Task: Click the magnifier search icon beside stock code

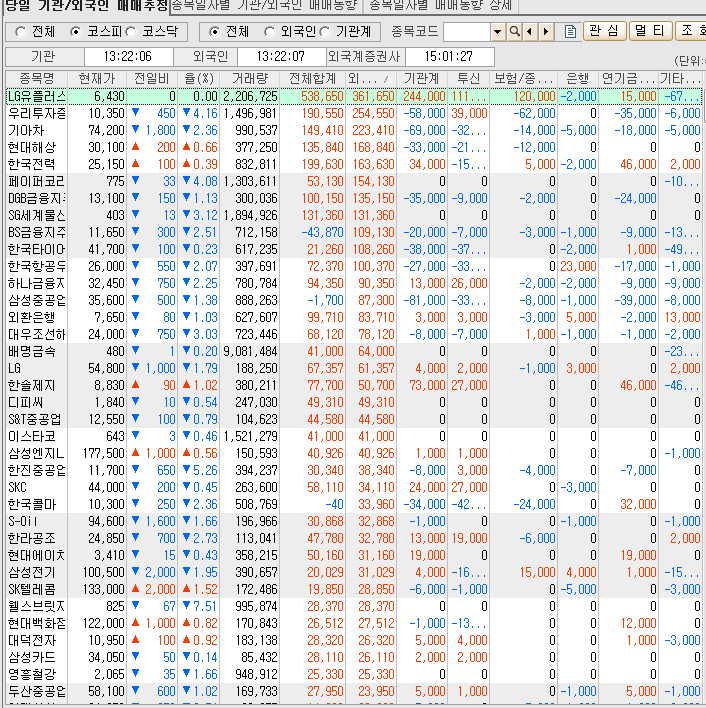Action: click(514, 32)
